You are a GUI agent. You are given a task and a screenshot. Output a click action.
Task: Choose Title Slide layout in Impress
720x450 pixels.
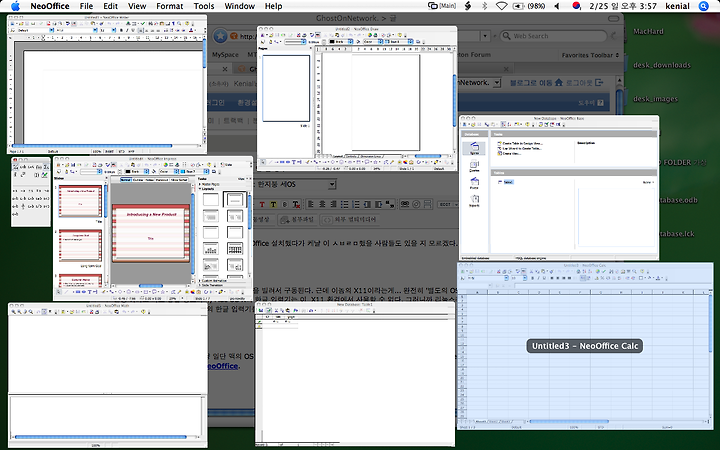[235, 199]
